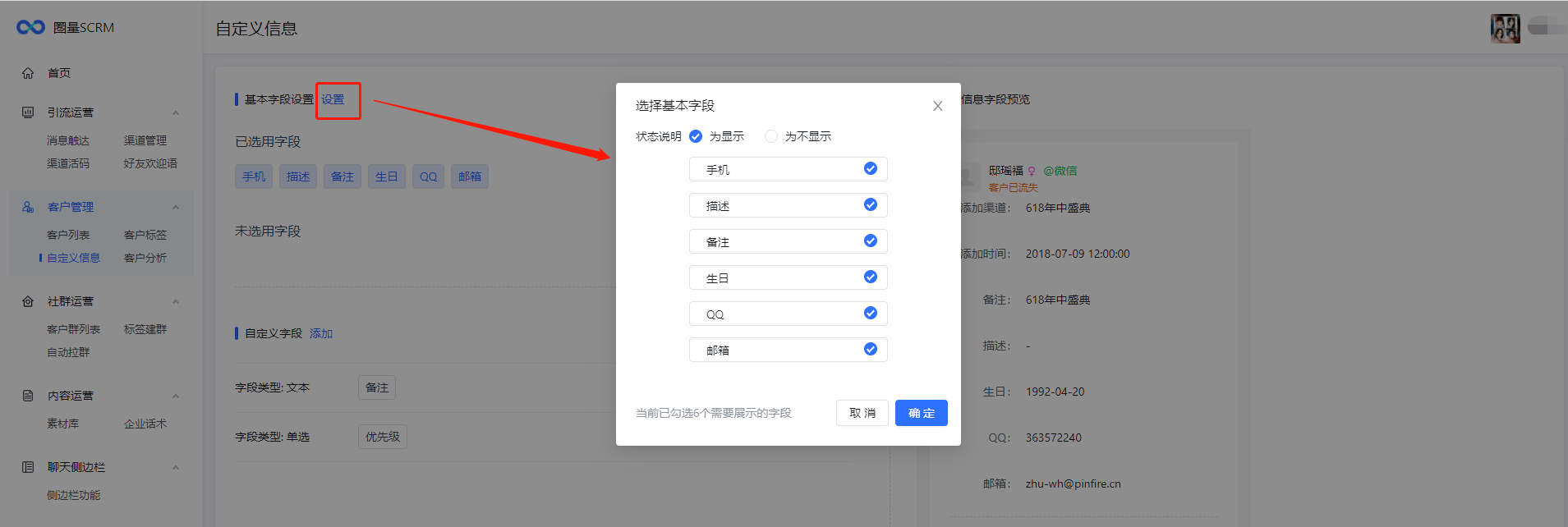This screenshot has height=527, width=1568.
Task: Open the user avatar at top right
Action: pos(1505,29)
